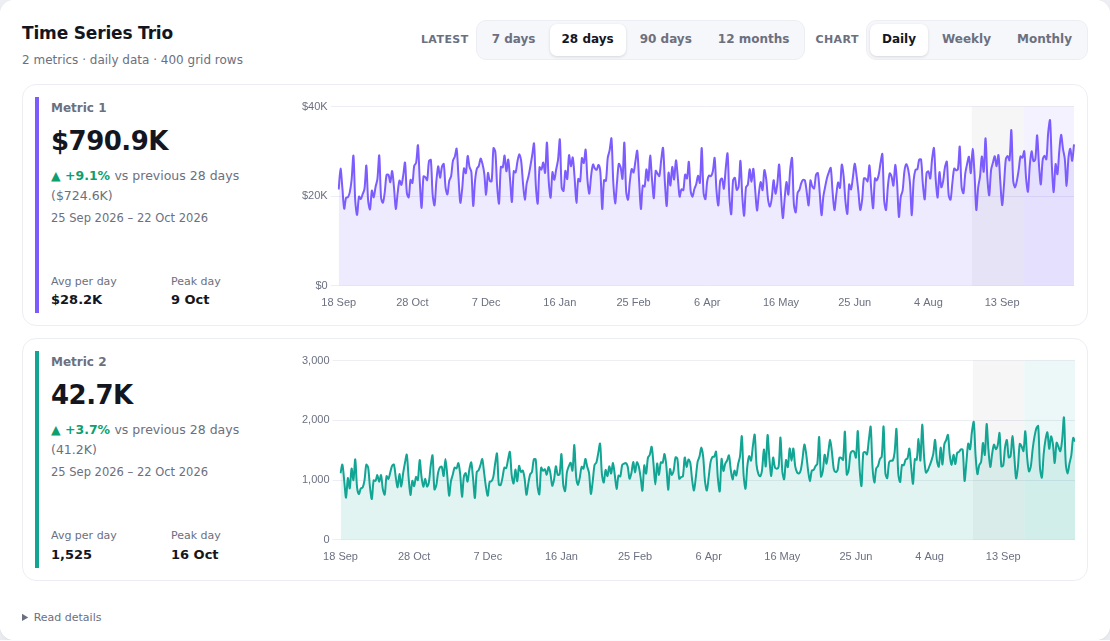Viewport: 1110px width, 641px height.
Task: Click the $20K axis label in Metric 1 chart
Action: pyautogui.click(x=314, y=195)
